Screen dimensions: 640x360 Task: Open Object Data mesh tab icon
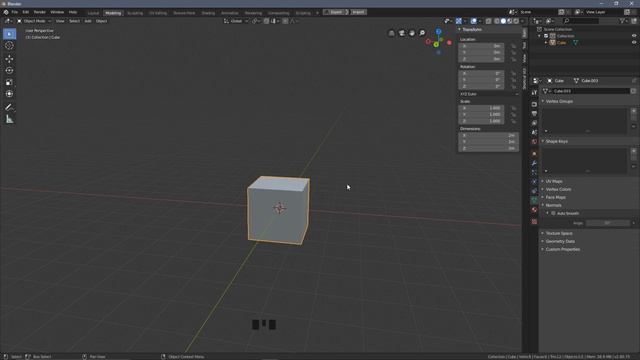click(x=534, y=200)
